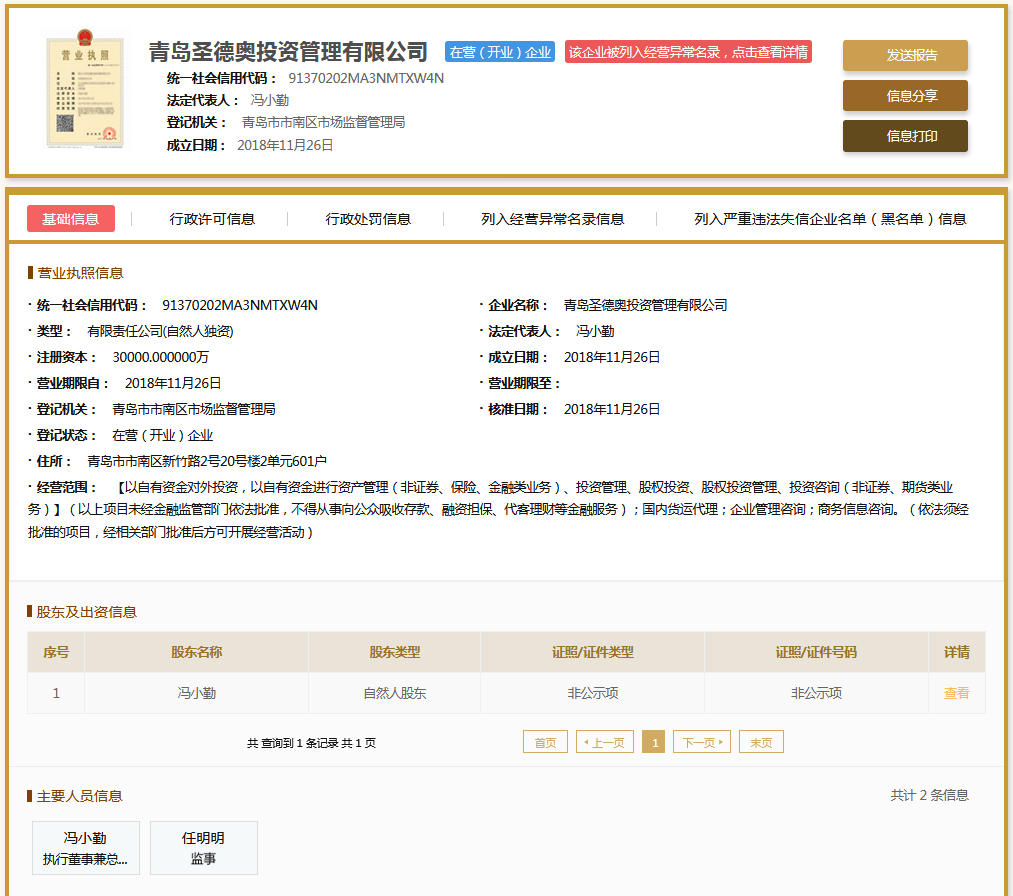
Task: Click the 信息分享 button
Action: point(905,96)
